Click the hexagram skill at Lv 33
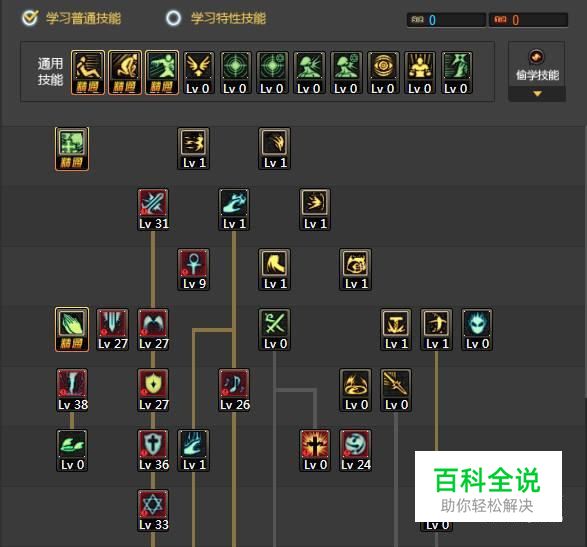 153,511
